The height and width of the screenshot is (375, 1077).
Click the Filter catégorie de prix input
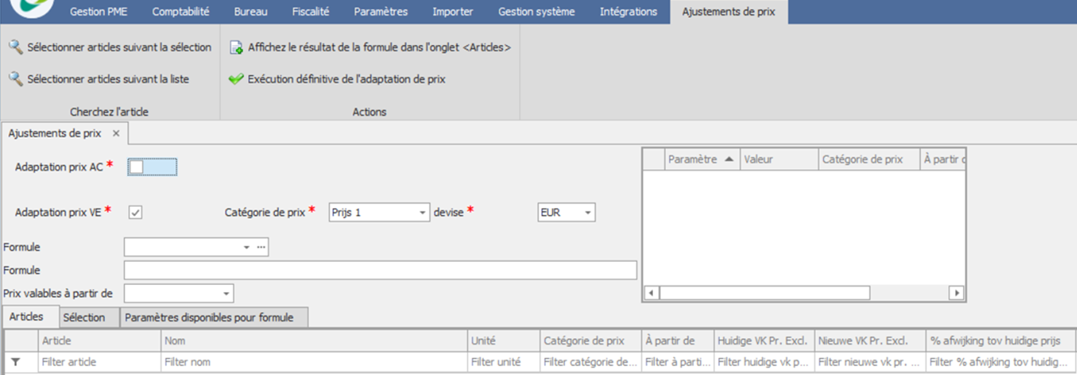(590, 361)
